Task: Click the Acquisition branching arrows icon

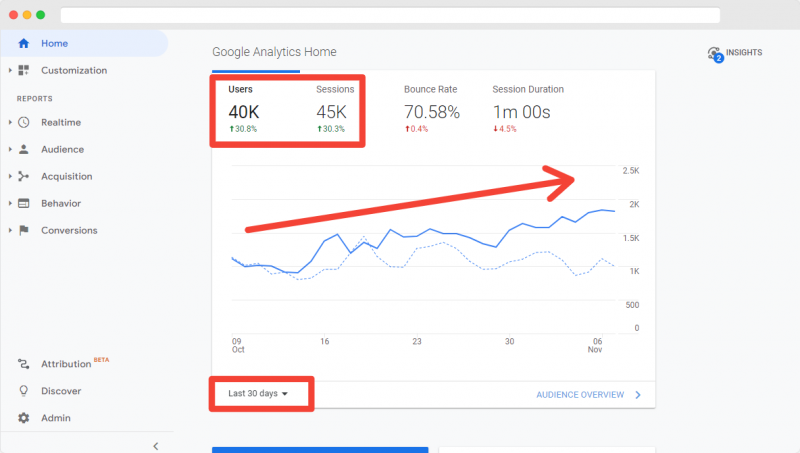Action: [x=23, y=177]
